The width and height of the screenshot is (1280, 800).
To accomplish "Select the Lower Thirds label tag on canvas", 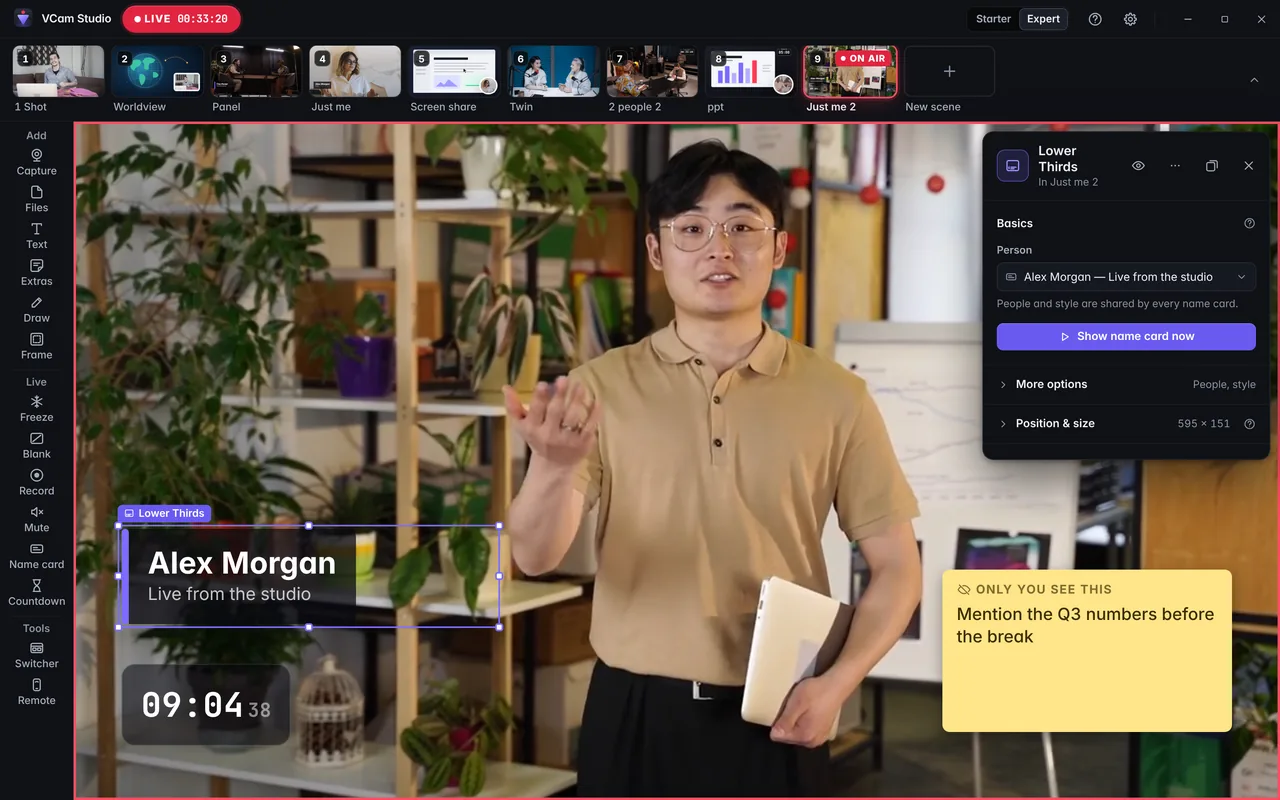I will tap(164, 514).
